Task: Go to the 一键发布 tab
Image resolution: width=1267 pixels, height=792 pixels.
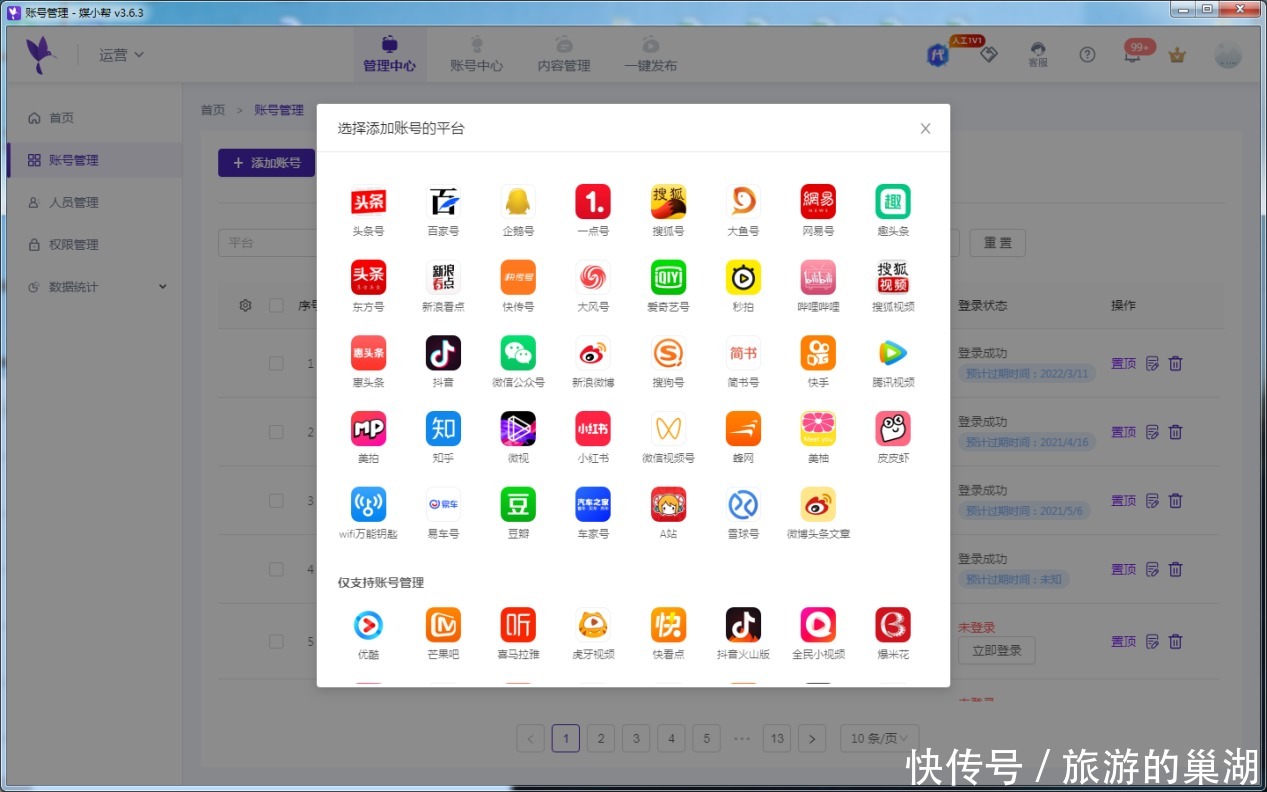Action: tap(650, 55)
